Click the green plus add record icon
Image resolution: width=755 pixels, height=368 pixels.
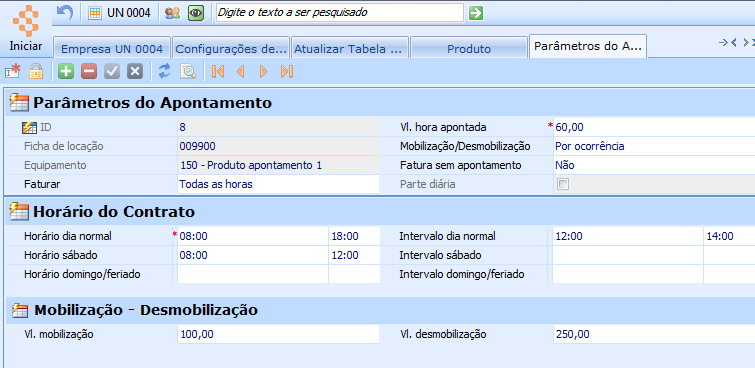pyautogui.click(x=66, y=72)
